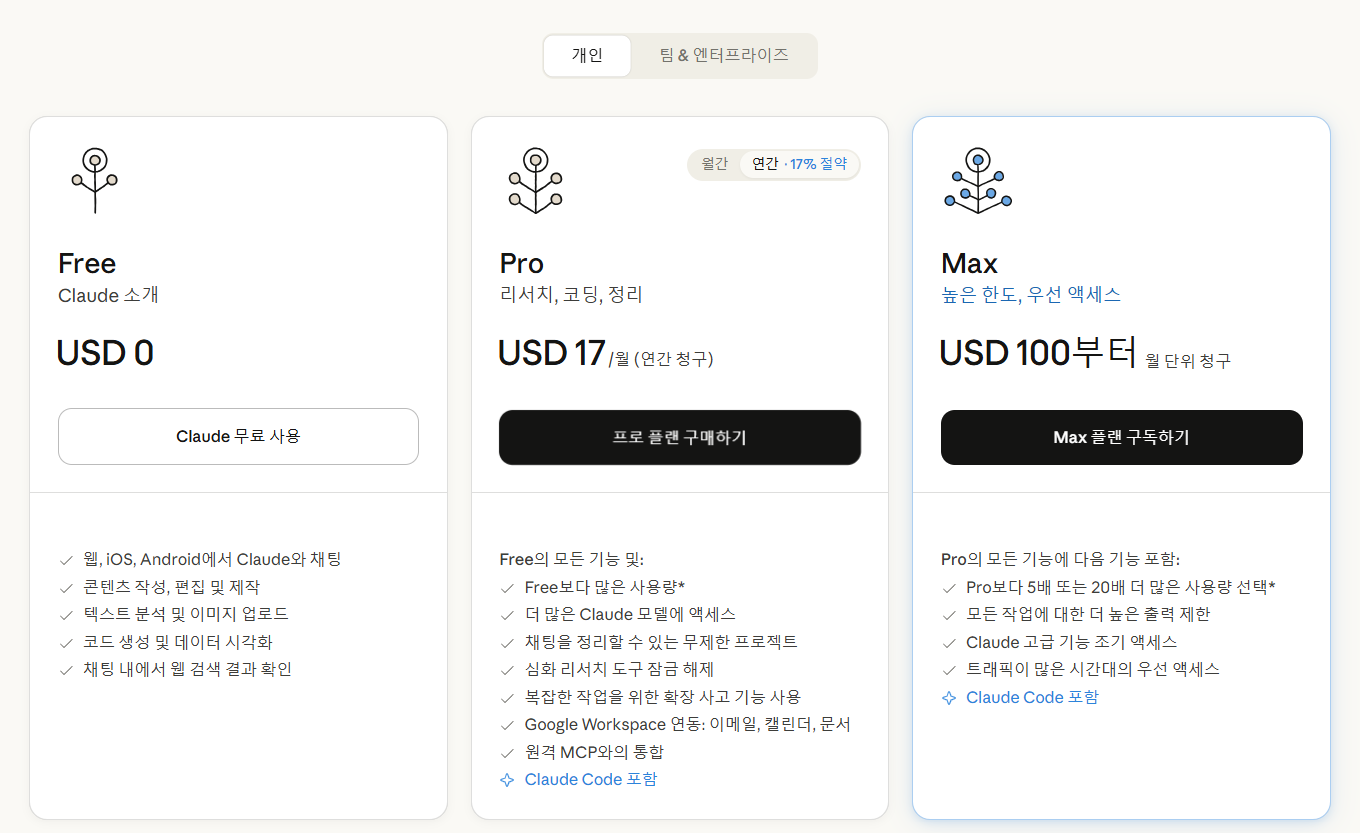Click Google Workspace 연동 feature text

(688, 725)
